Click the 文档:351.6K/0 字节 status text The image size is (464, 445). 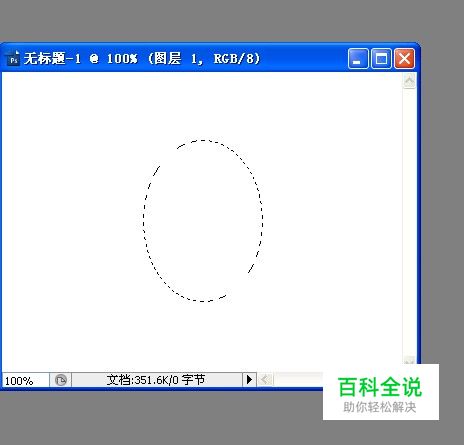(x=155, y=380)
